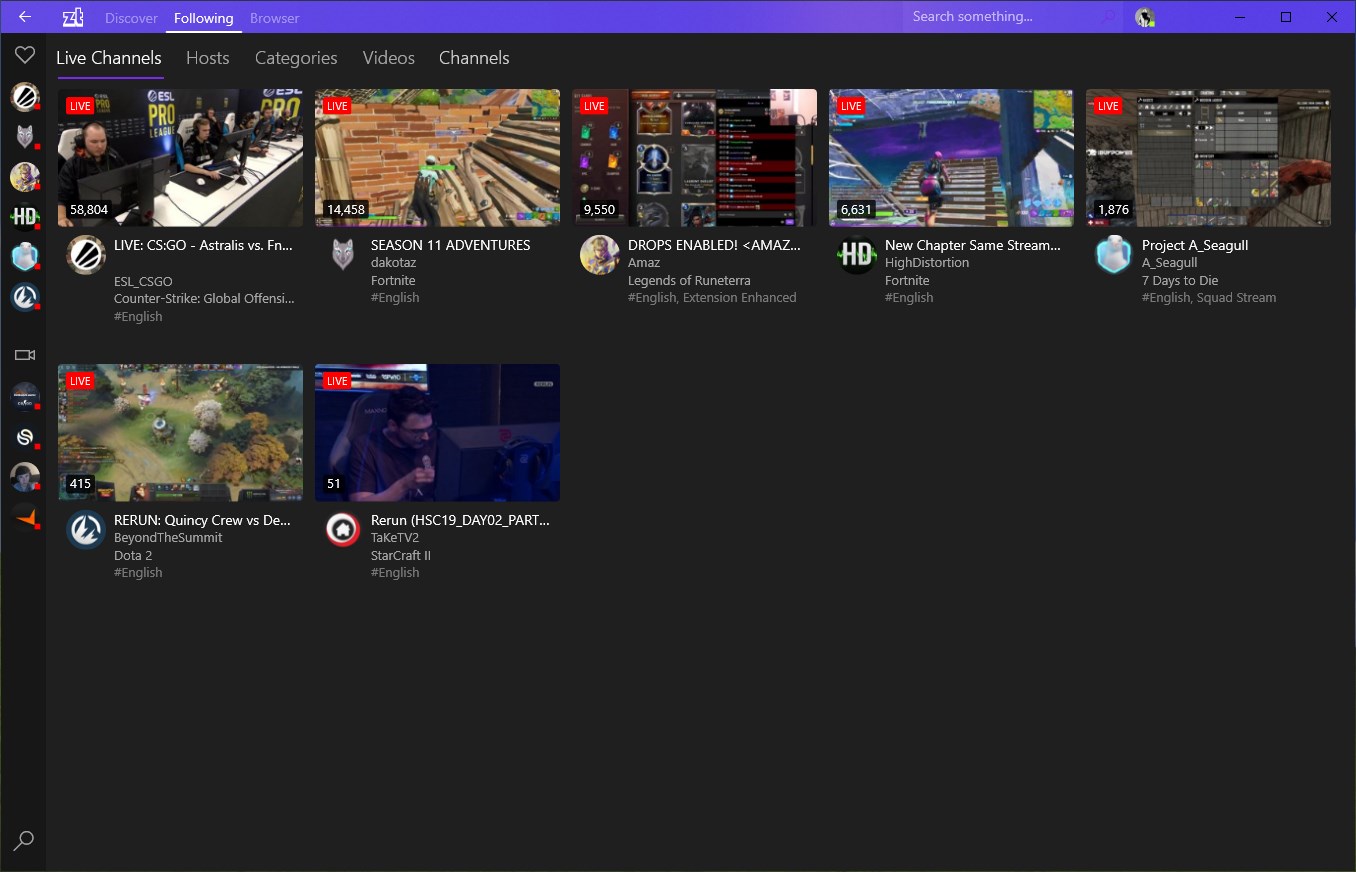The image size is (1356, 872).
Task: Click the 'Dota 2' game link
Action: [x=133, y=556]
